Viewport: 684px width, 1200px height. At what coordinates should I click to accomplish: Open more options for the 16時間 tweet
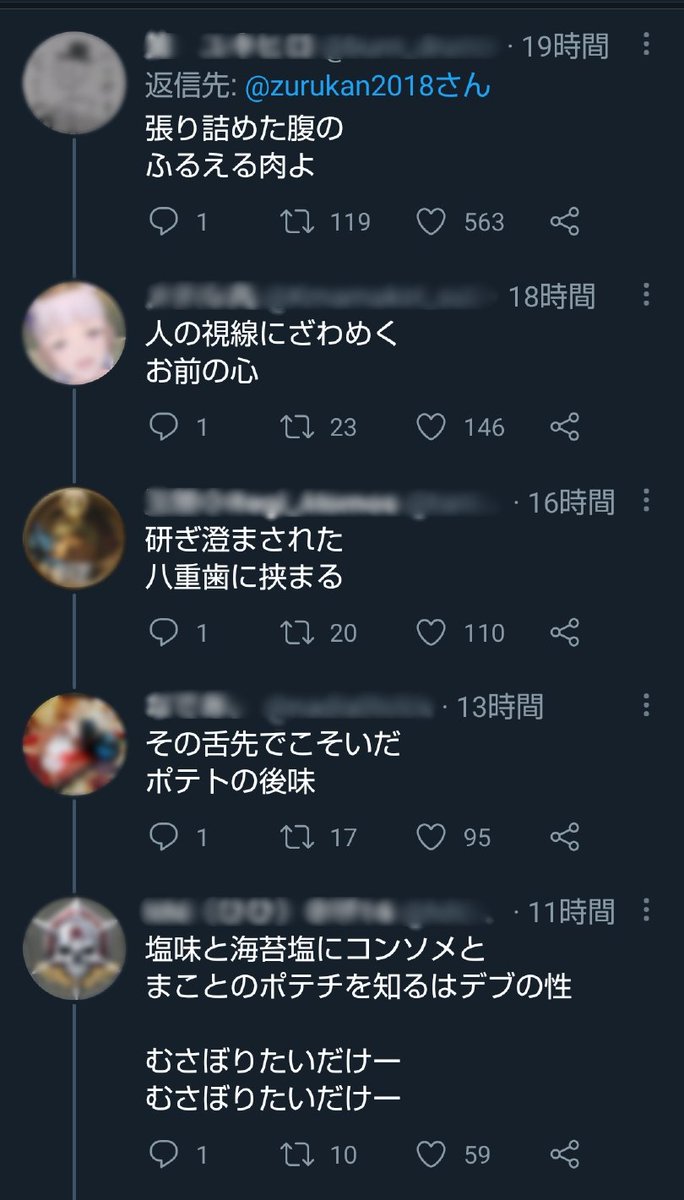point(646,501)
